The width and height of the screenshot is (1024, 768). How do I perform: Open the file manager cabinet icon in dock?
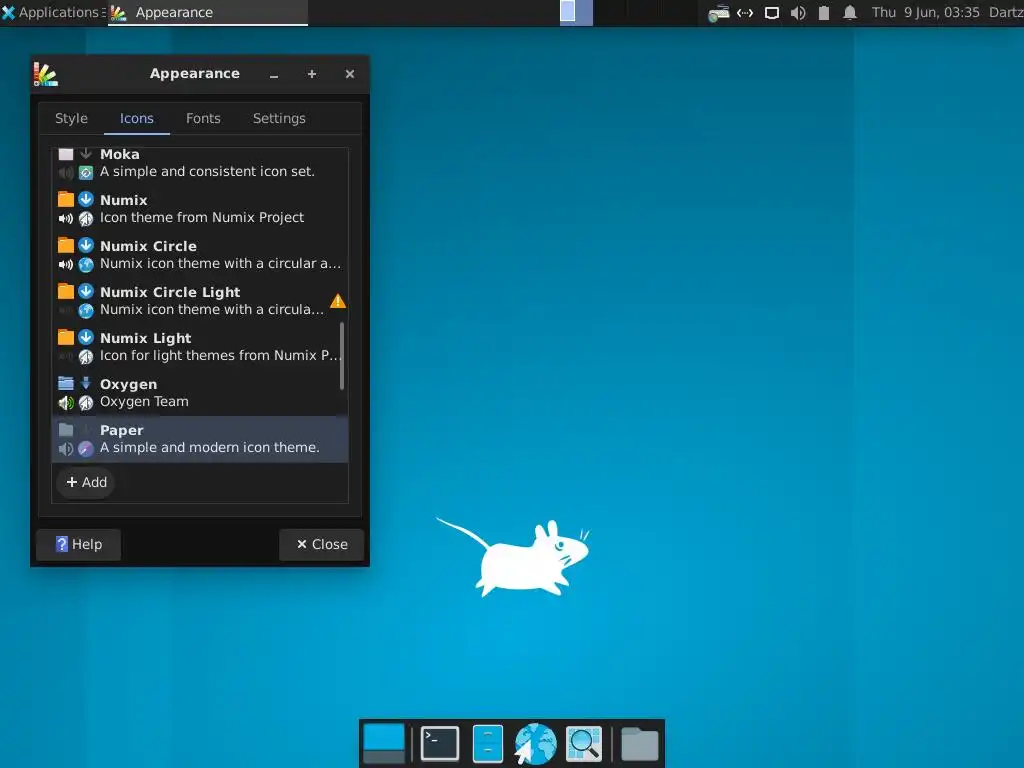tap(488, 743)
